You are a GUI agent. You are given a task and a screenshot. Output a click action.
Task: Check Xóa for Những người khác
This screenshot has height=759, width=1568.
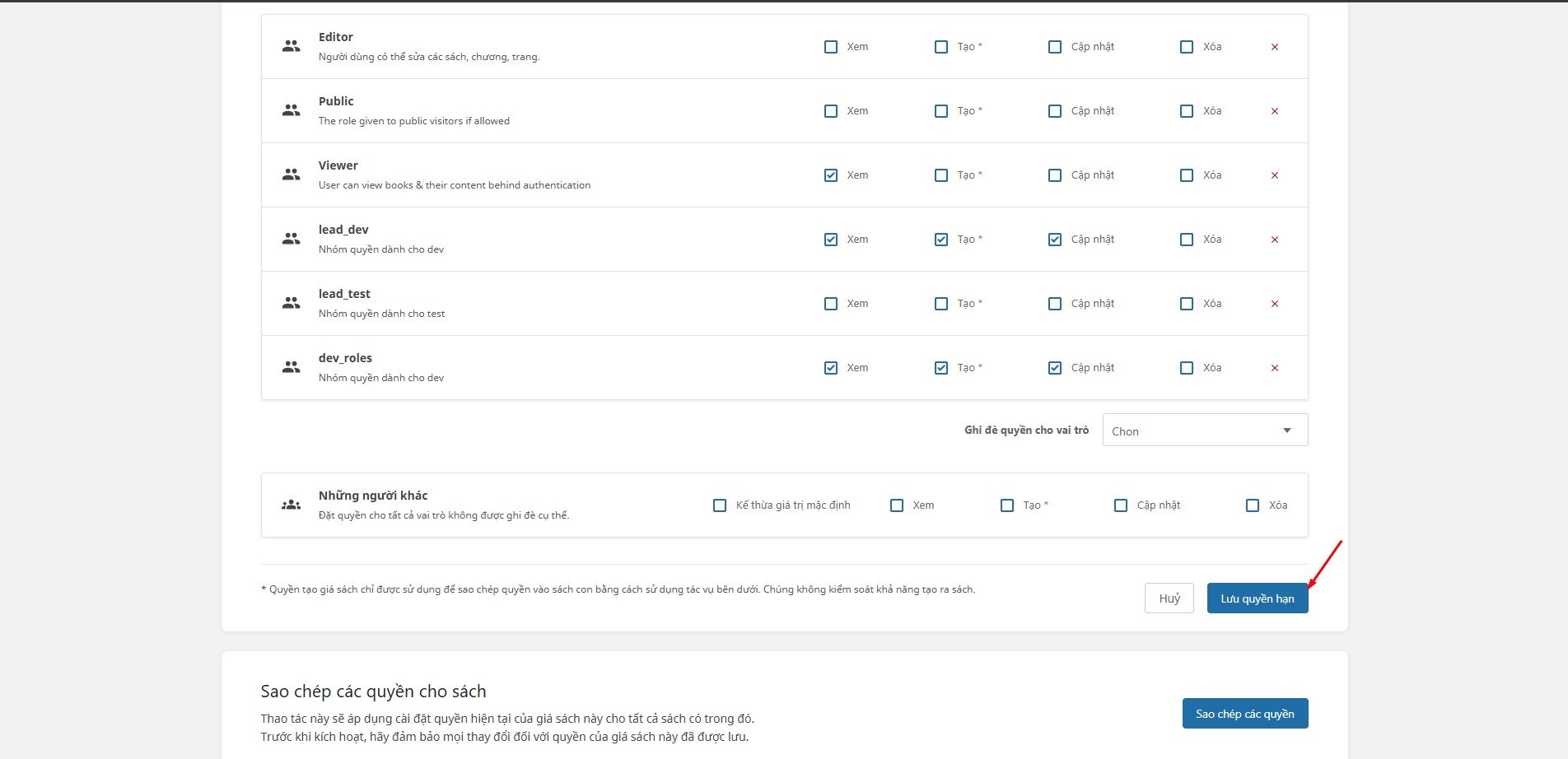(x=1253, y=505)
